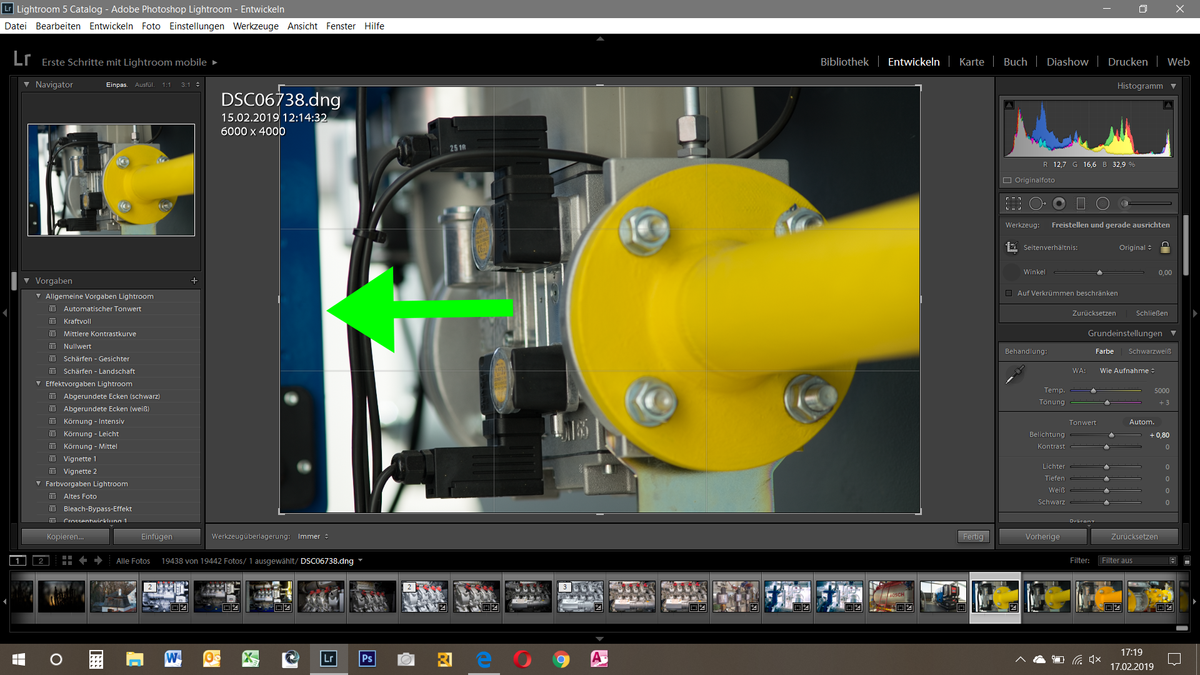The width and height of the screenshot is (1200, 675).
Task: Open the Entwickeln menu in menu bar
Action: pos(111,26)
